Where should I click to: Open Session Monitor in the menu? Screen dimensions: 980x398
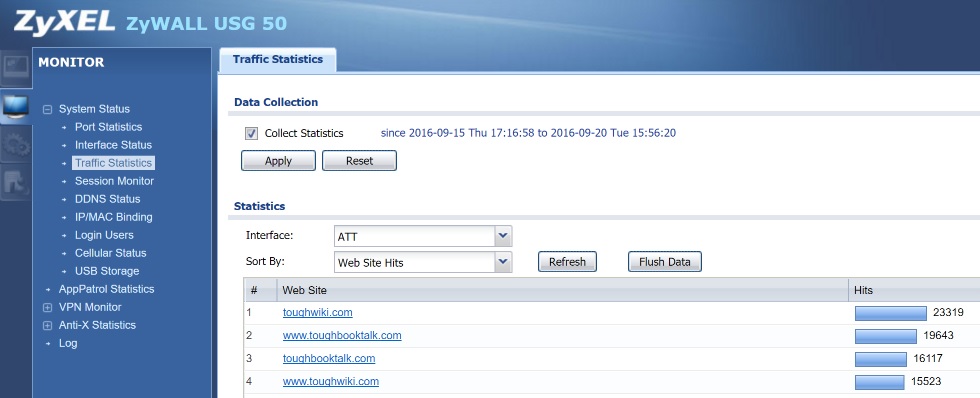(114, 181)
